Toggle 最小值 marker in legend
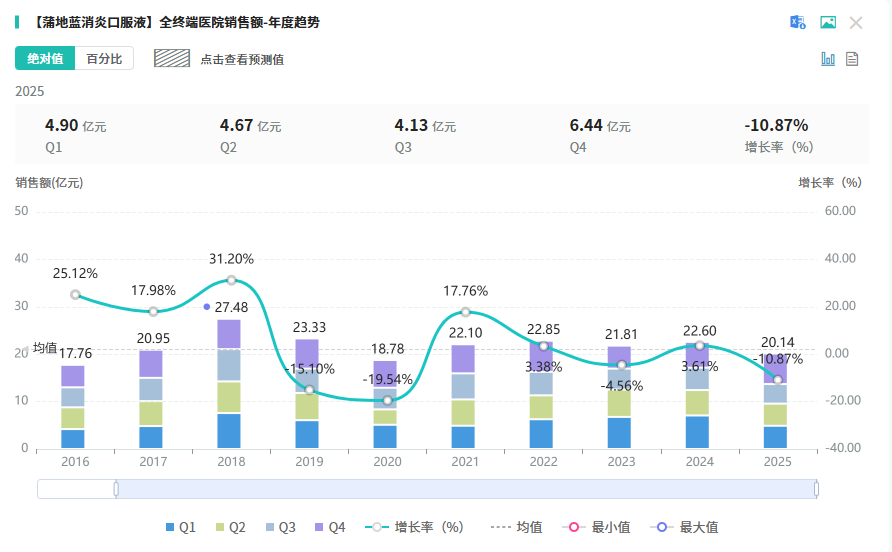Screen dimensions: 892x552 tap(596, 528)
